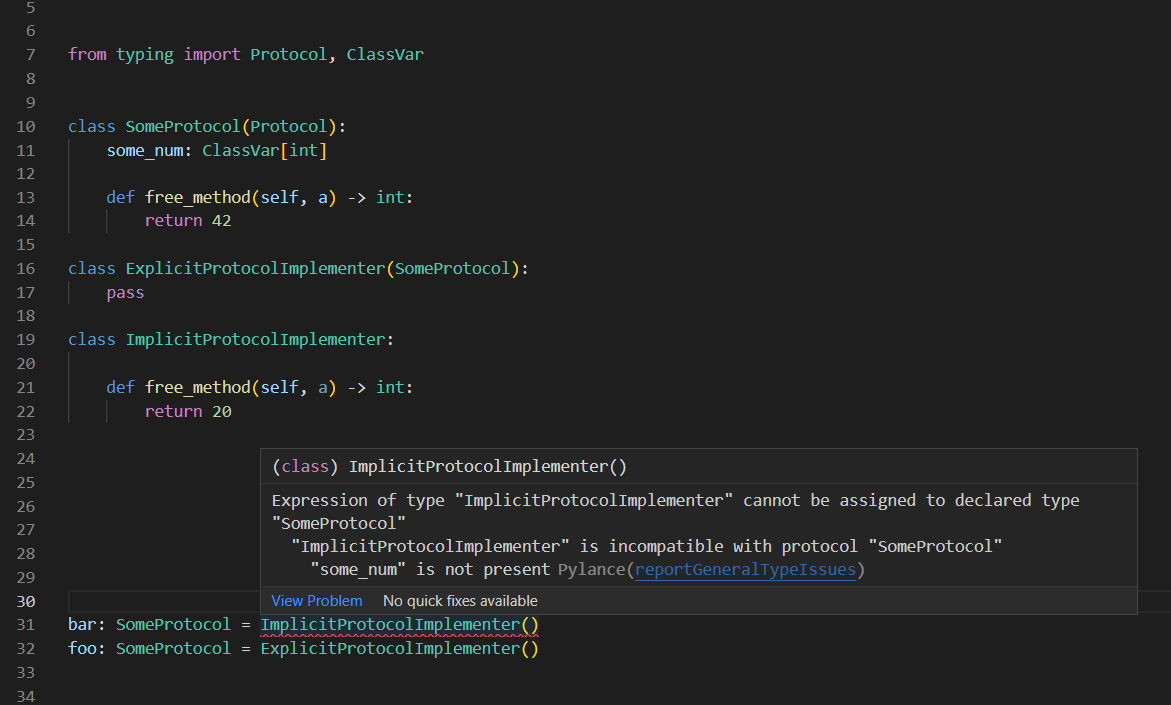The height and width of the screenshot is (705, 1171).
Task: Place cursor on the Protocol import
Action: tap(288, 54)
